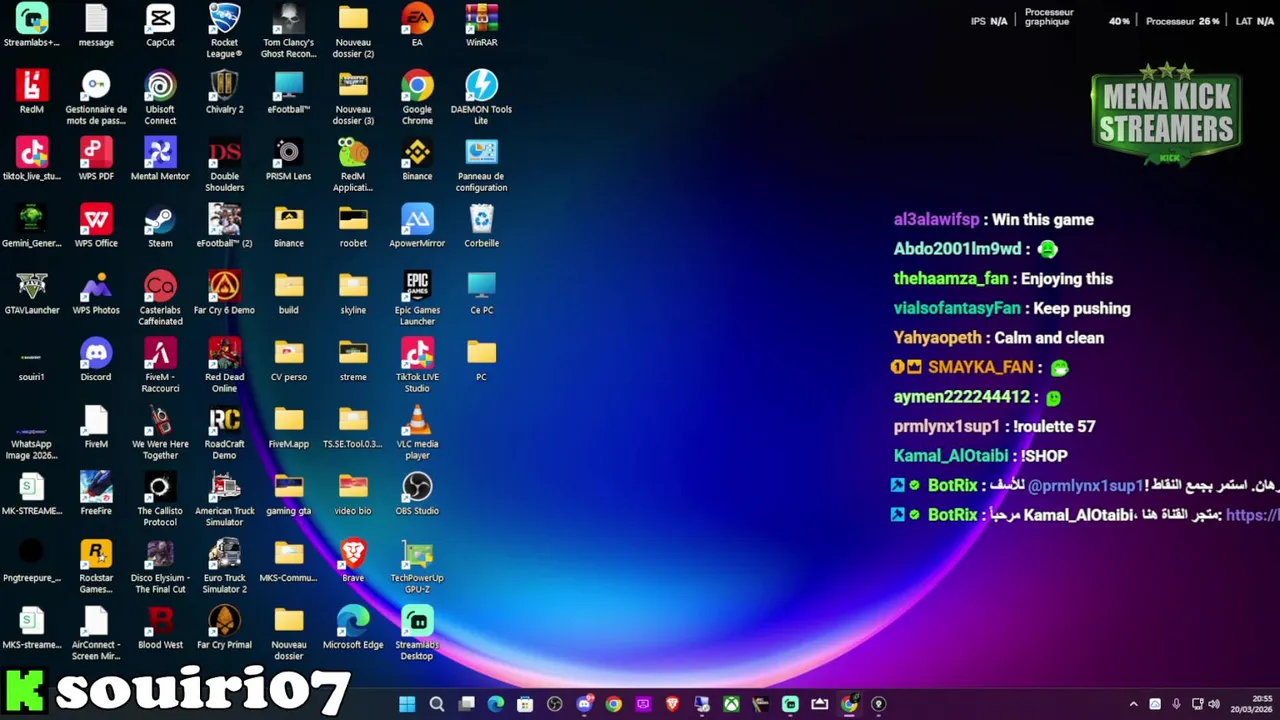Image resolution: width=1280 pixels, height=720 pixels.
Task: Open Tom Clancy's Ghost Recon shortcut
Action: pyautogui.click(x=288, y=30)
